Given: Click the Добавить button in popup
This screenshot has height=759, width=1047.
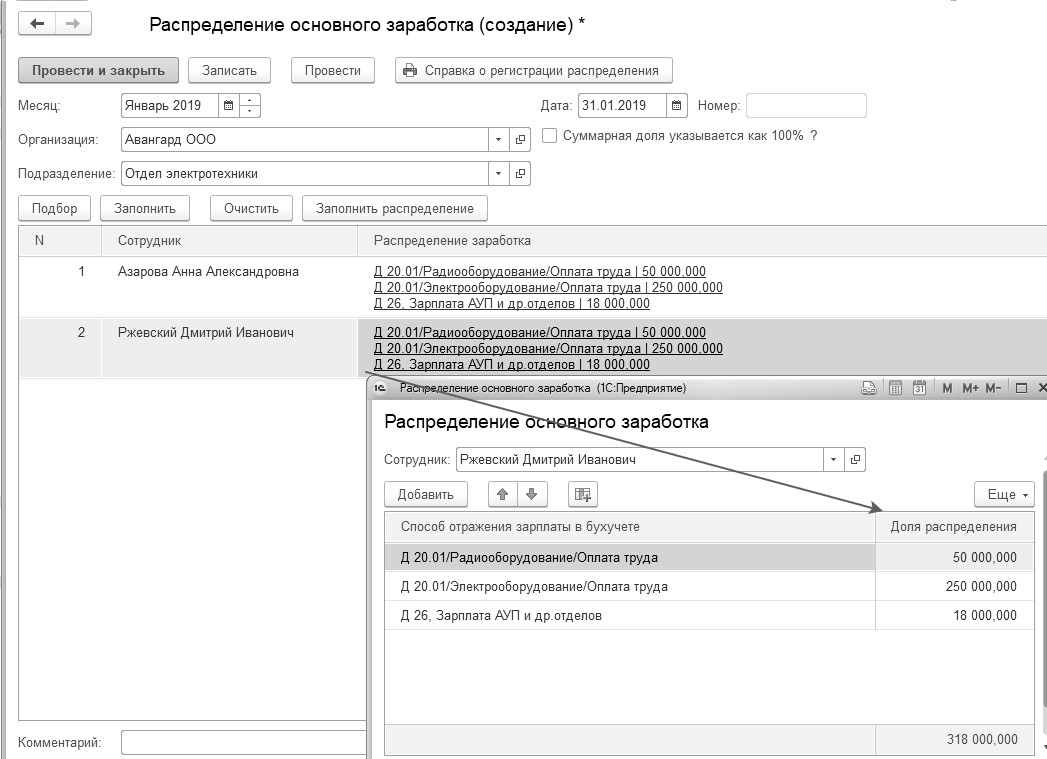Looking at the screenshot, I should pyautogui.click(x=425, y=494).
